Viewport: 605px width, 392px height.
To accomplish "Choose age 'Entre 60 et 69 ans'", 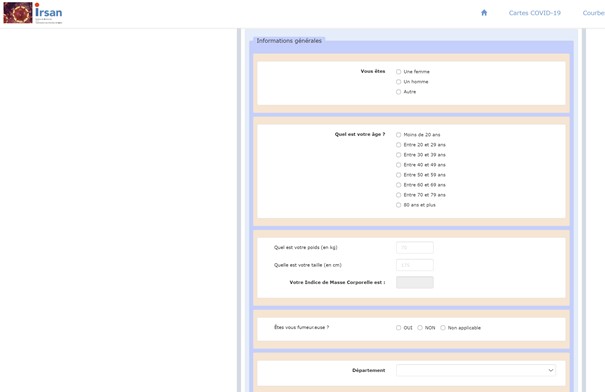I will coord(399,185).
